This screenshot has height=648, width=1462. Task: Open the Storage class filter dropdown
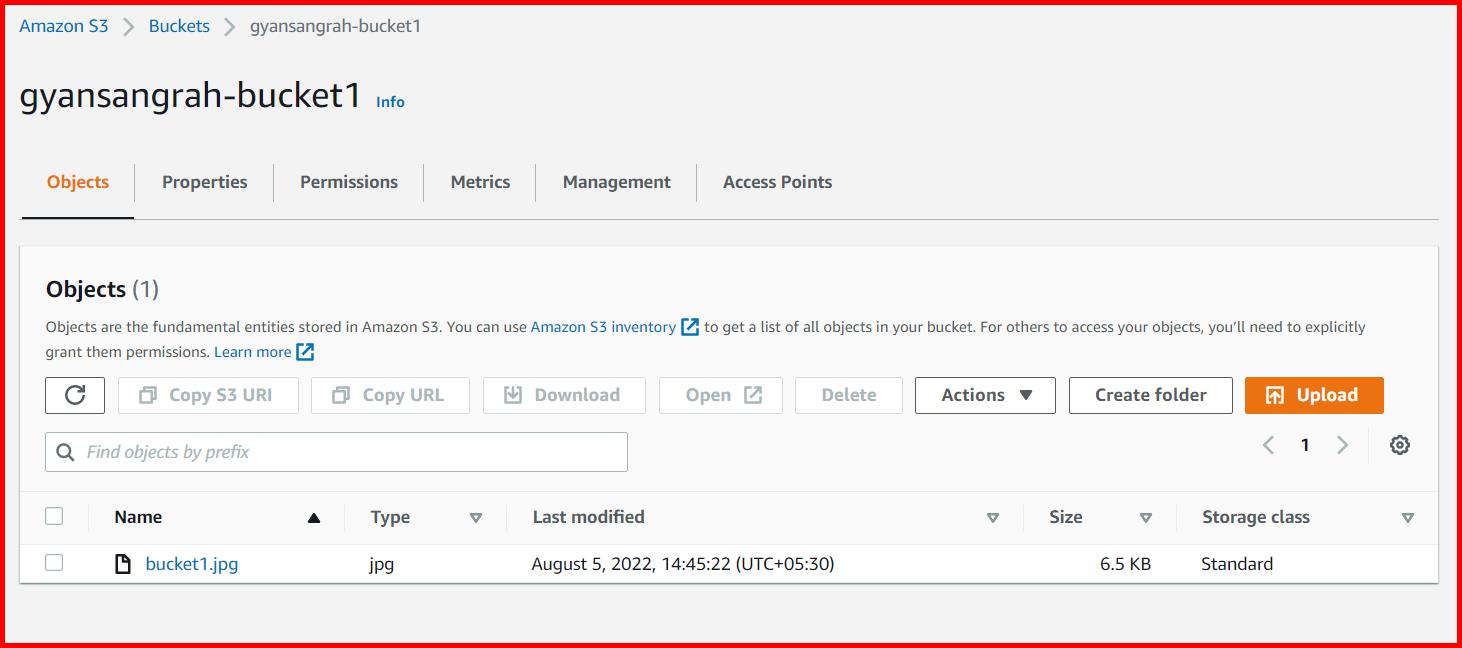pos(1408,517)
